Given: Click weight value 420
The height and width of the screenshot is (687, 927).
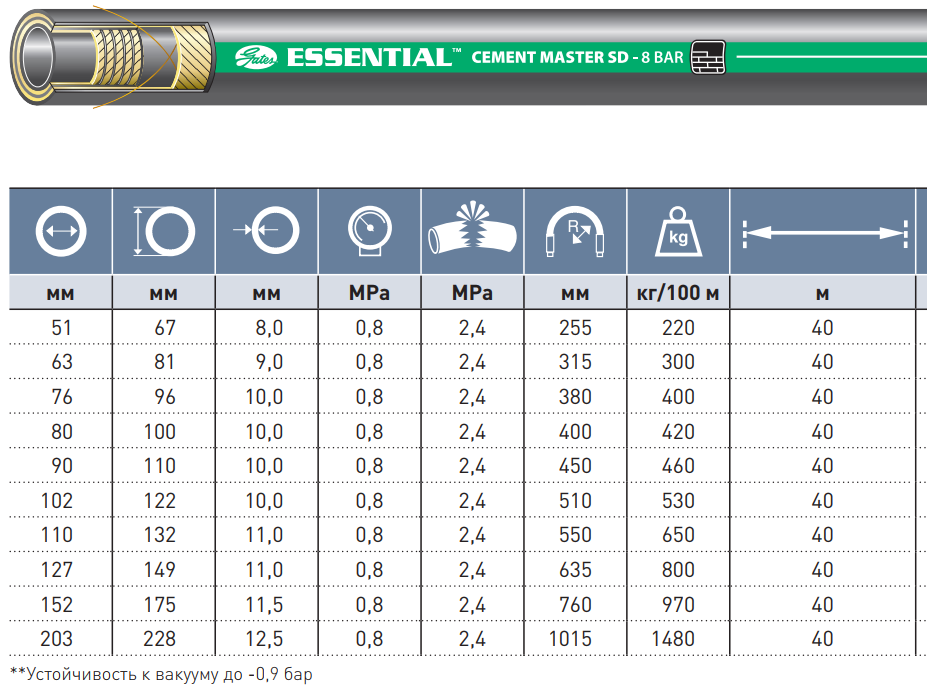Looking at the screenshot, I should [678, 432].
